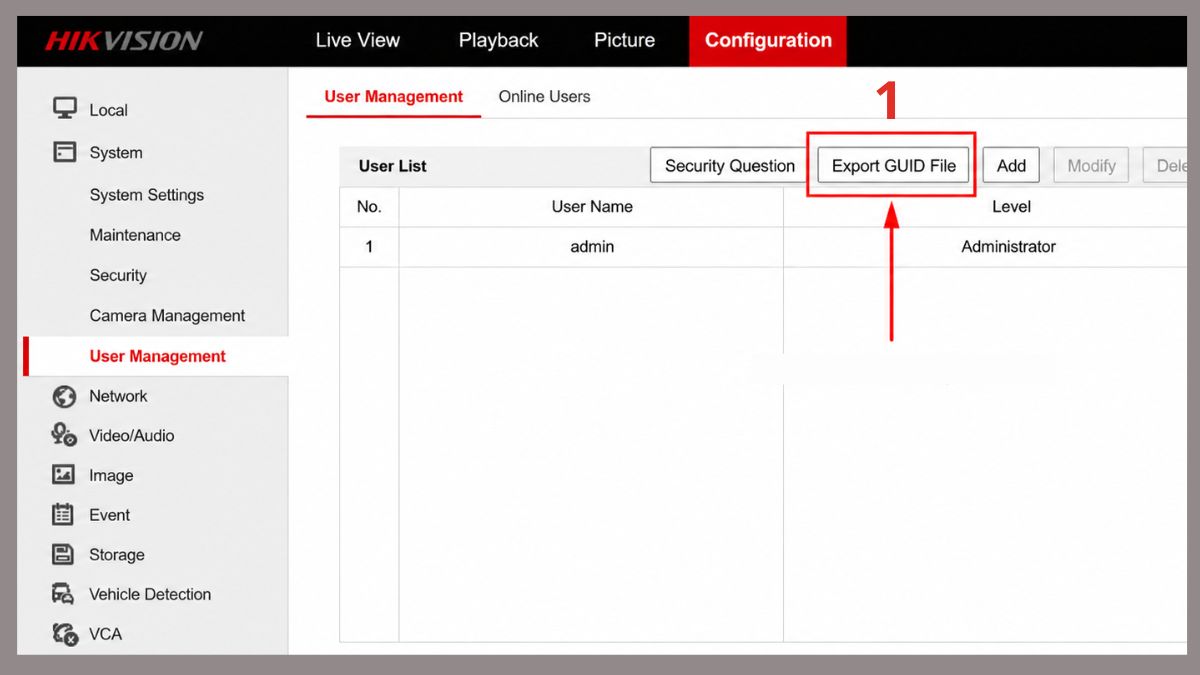
Task: Click the Storage disk icon
Action: pos(63,554)
